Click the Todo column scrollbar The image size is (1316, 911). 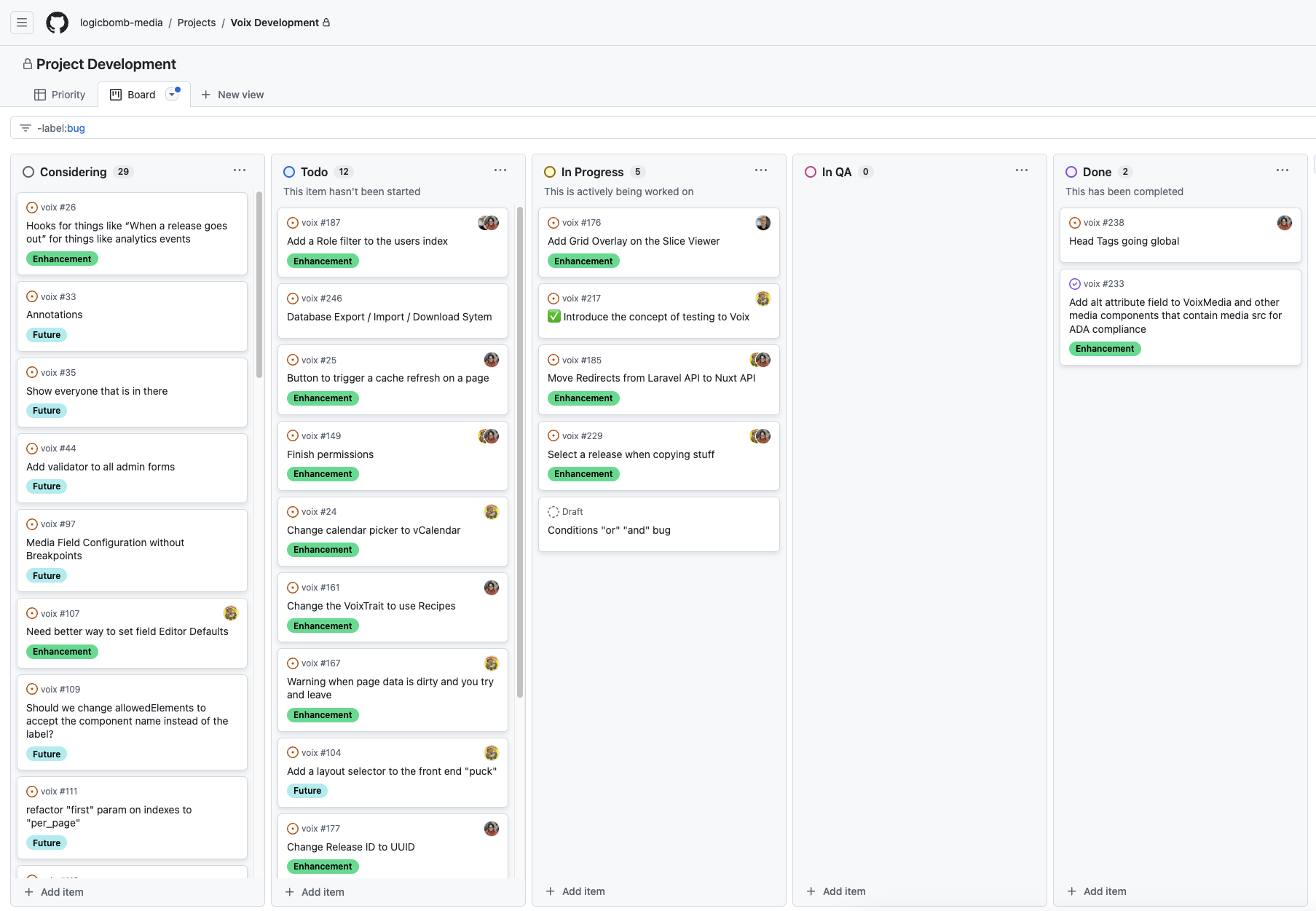click(520, 451)
